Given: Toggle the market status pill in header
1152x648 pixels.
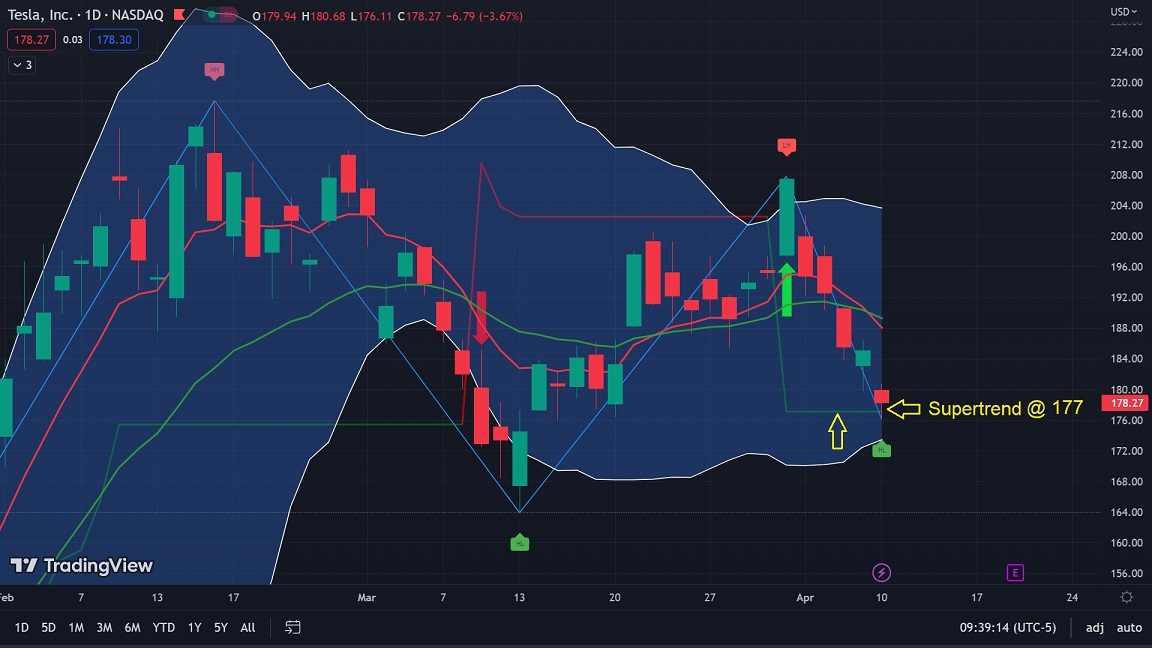Looking at the screenshot, I should click(x=219, y=15).
